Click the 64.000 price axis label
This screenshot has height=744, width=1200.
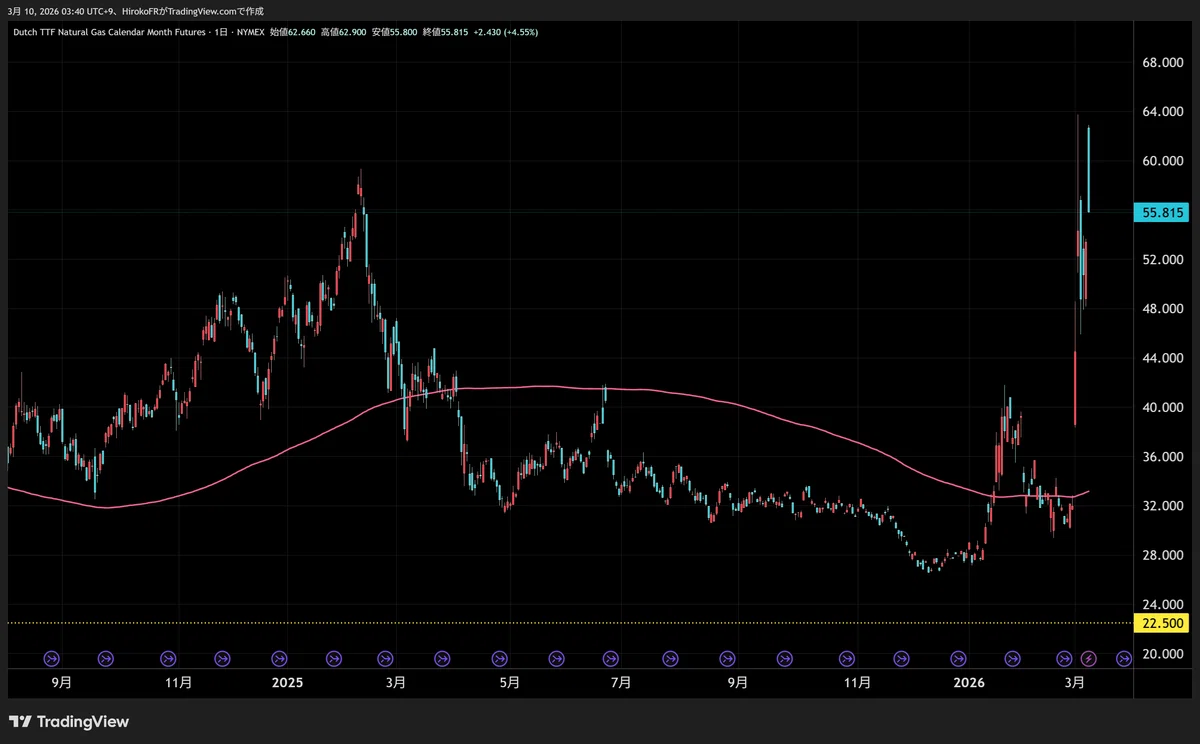point(1162,112)
